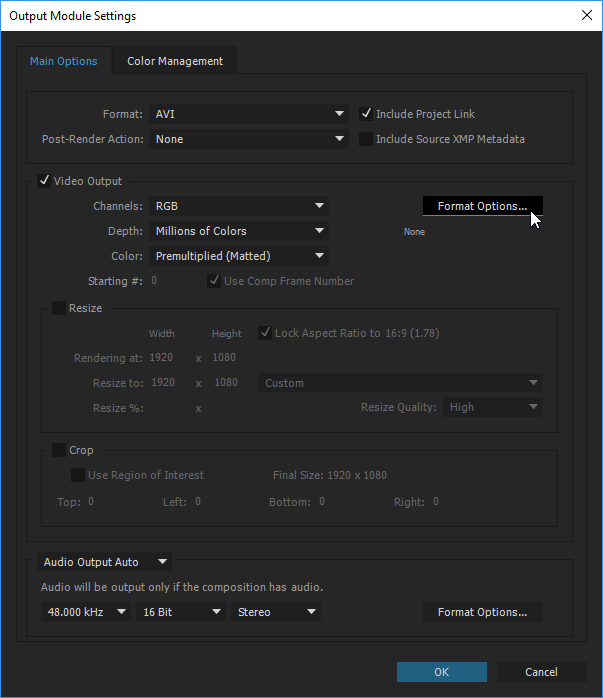
Task: Switch to the Color Management tab
Action: [x=175, y=61]
